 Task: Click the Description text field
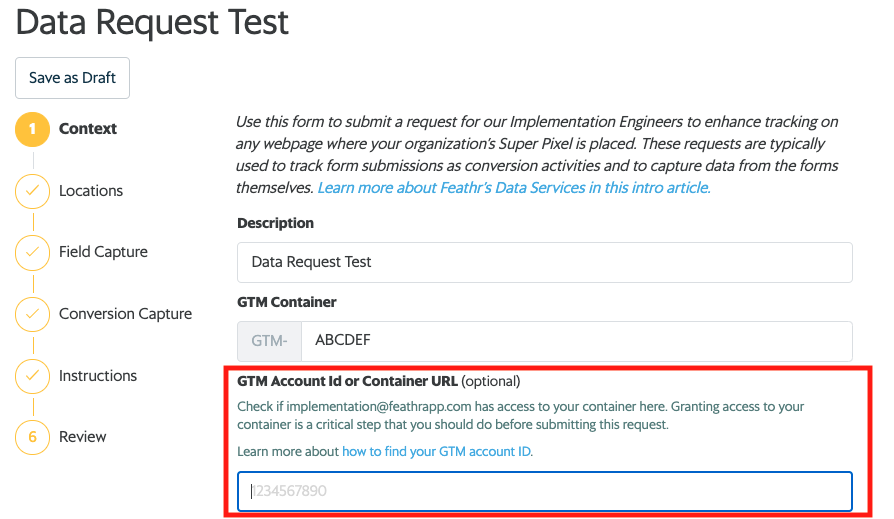544,262
